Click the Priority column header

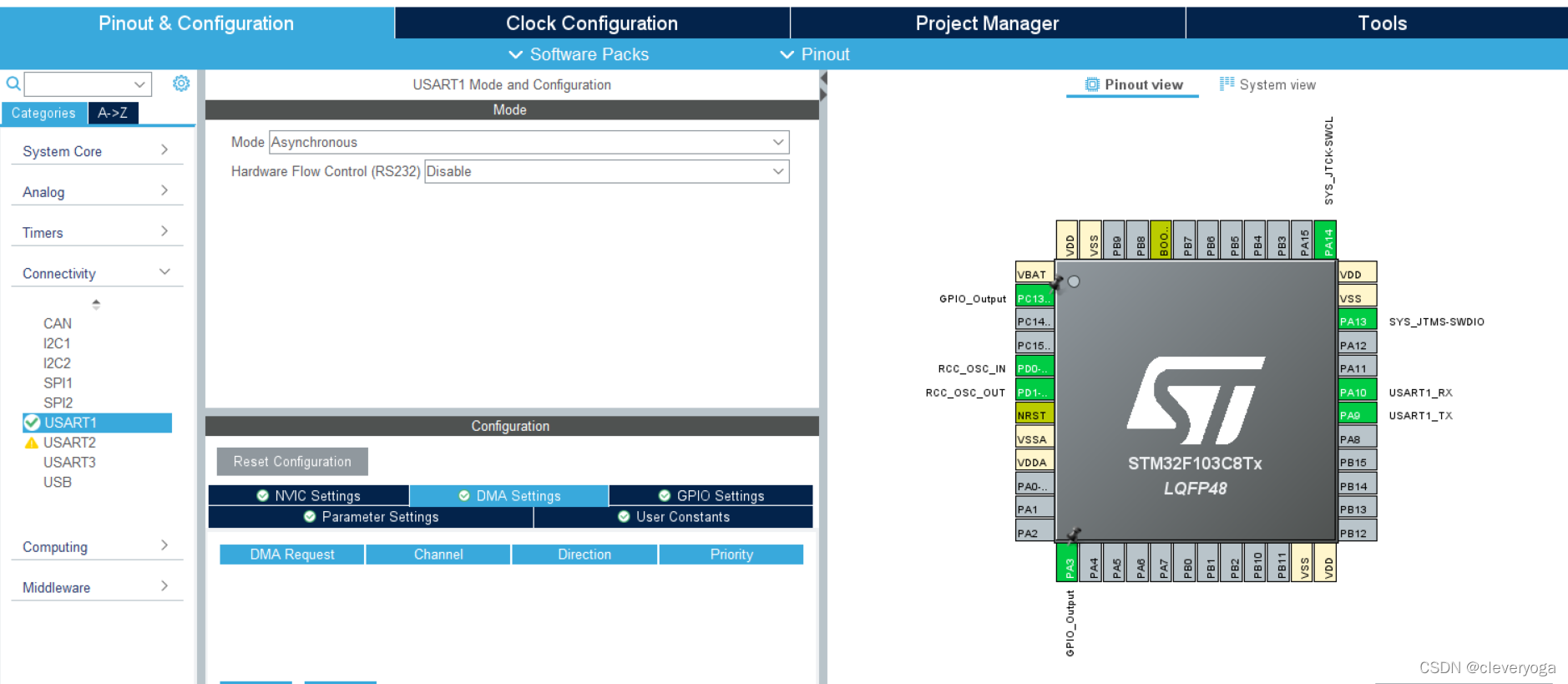pos(731,555)
